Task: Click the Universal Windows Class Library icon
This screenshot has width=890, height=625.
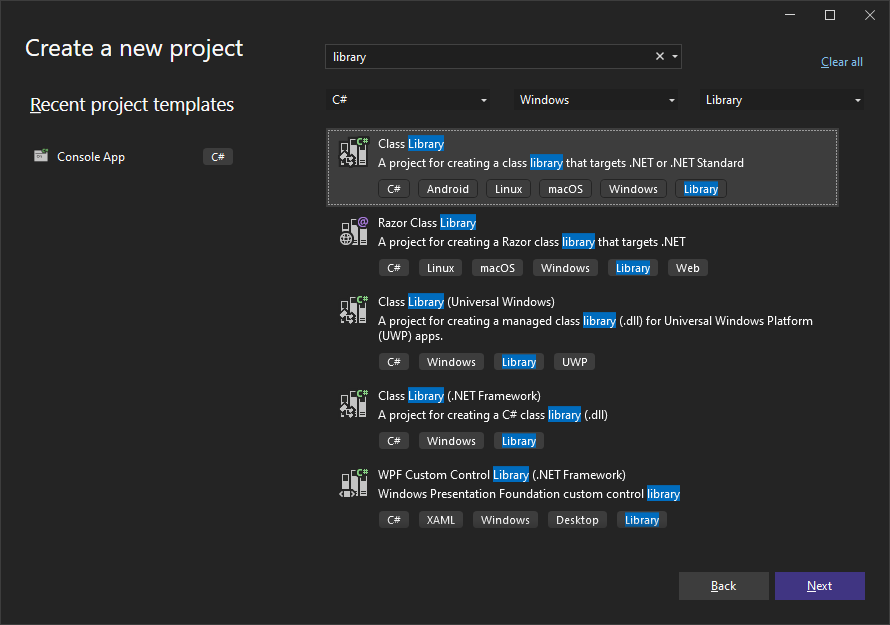Action: [x=354, y=310]
